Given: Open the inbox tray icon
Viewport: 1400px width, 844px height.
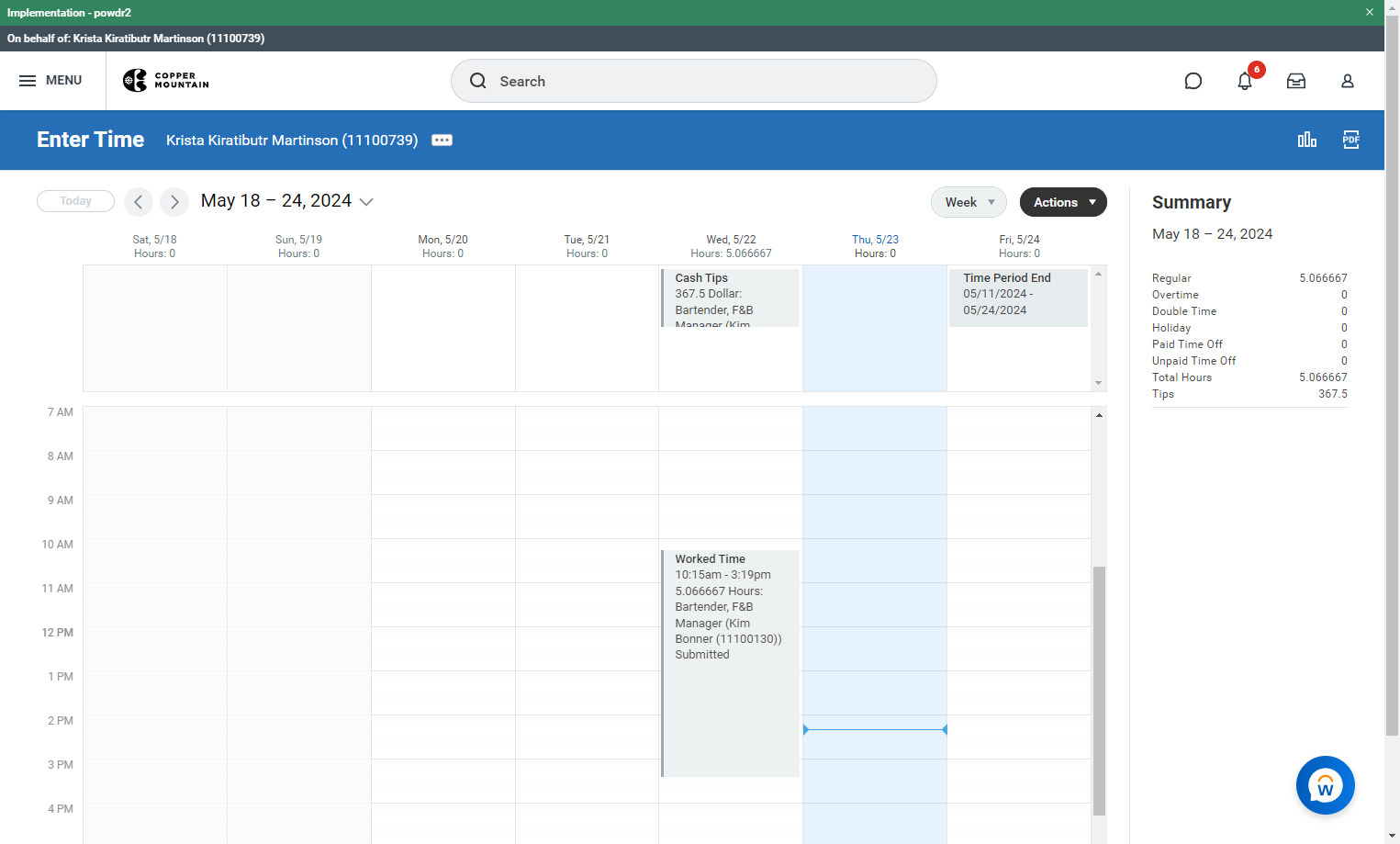Looking at the screenshot, I should (1296, 81).
